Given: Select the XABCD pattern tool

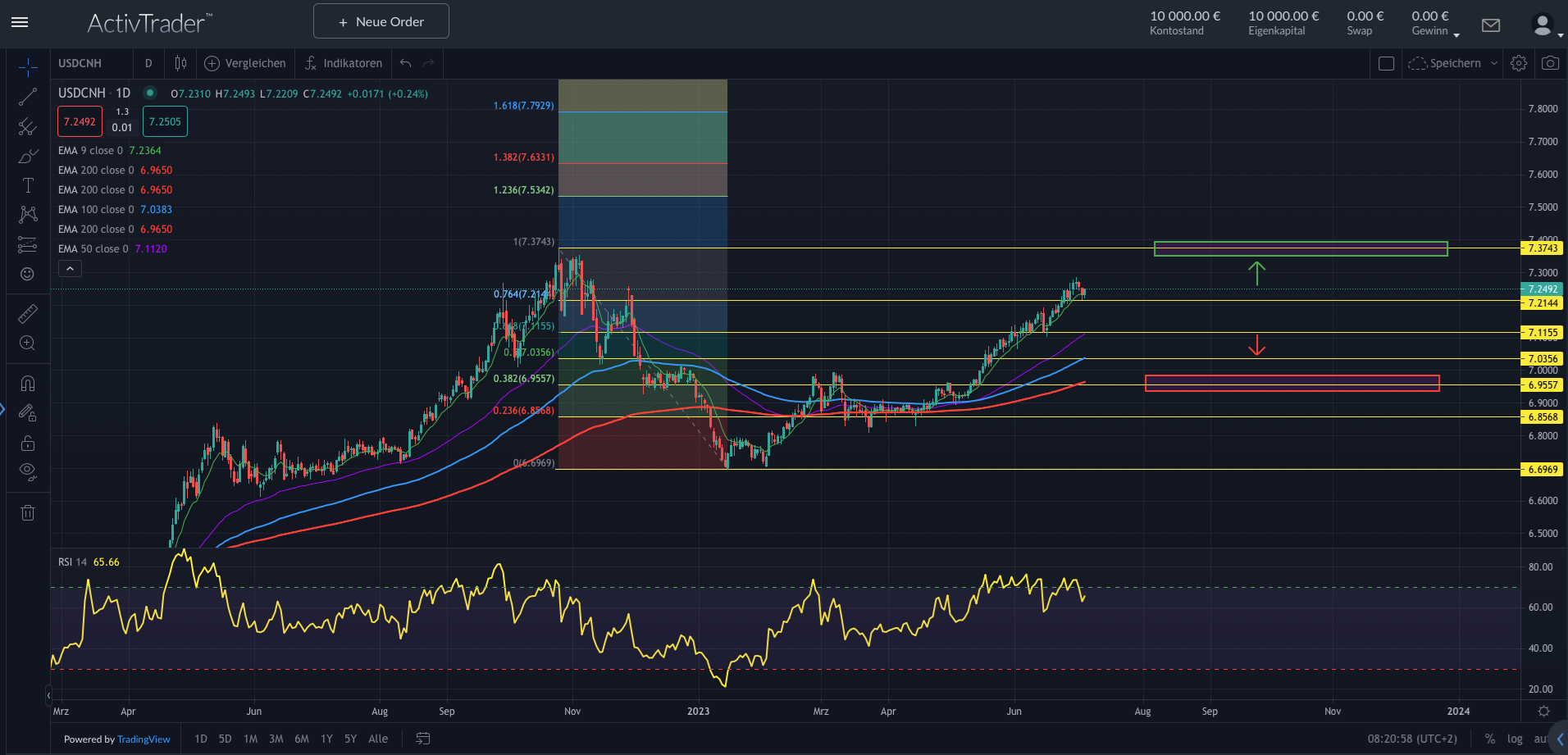Looking at the screenshot, I should tap(28, 214).
